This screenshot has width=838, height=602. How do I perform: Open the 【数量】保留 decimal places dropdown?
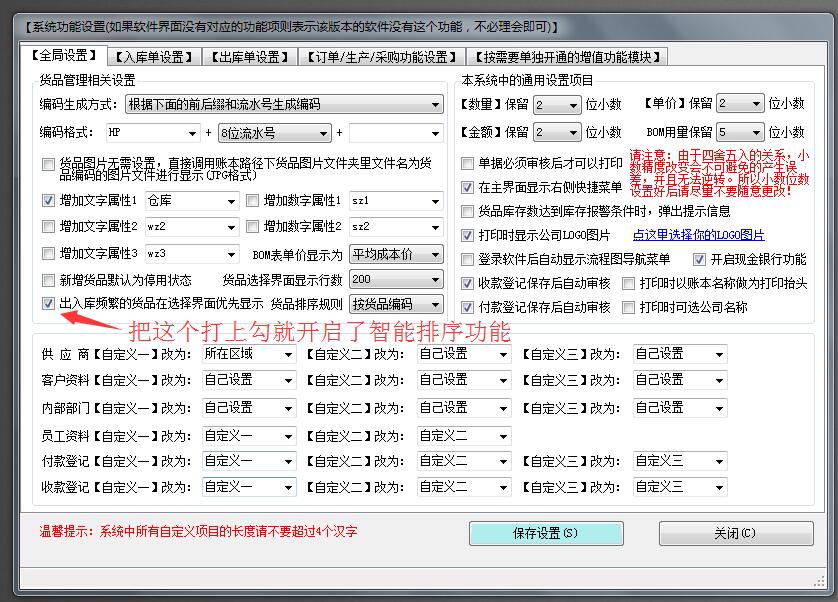[557, 103]
